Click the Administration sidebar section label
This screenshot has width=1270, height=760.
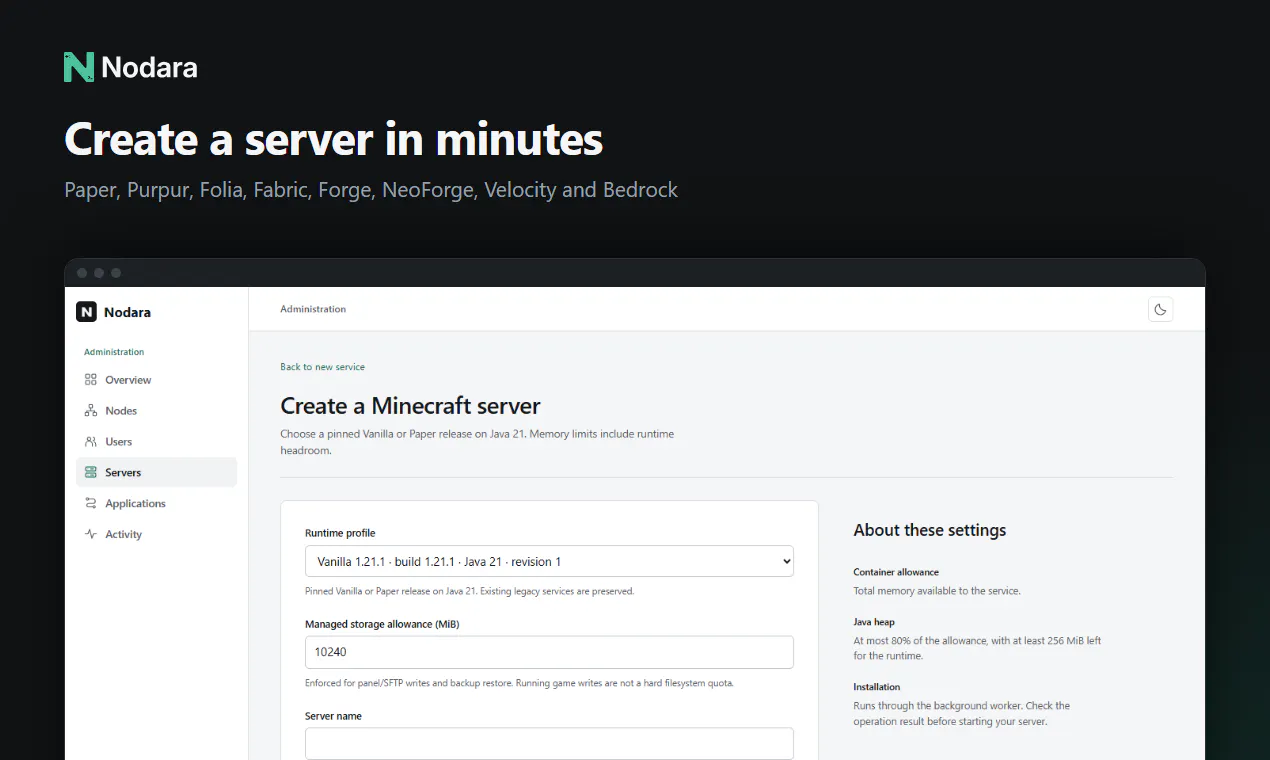click(x=114, y=352)
